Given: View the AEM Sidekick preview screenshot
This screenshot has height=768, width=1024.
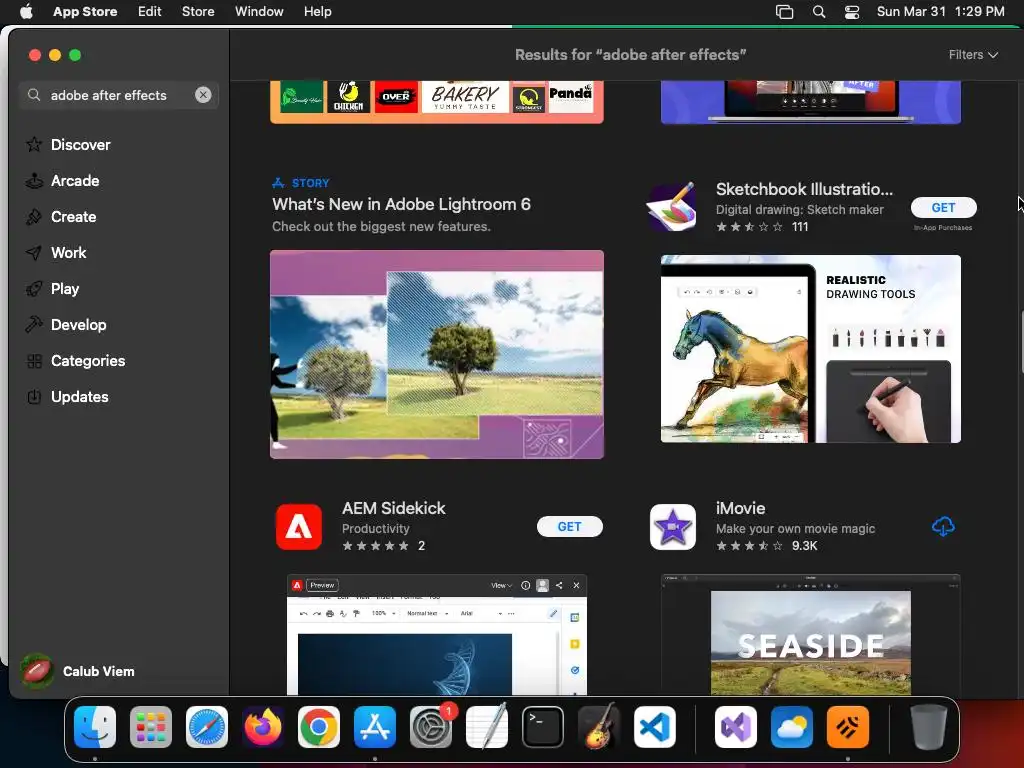Looking at the screenshot, I should (437, 635).
